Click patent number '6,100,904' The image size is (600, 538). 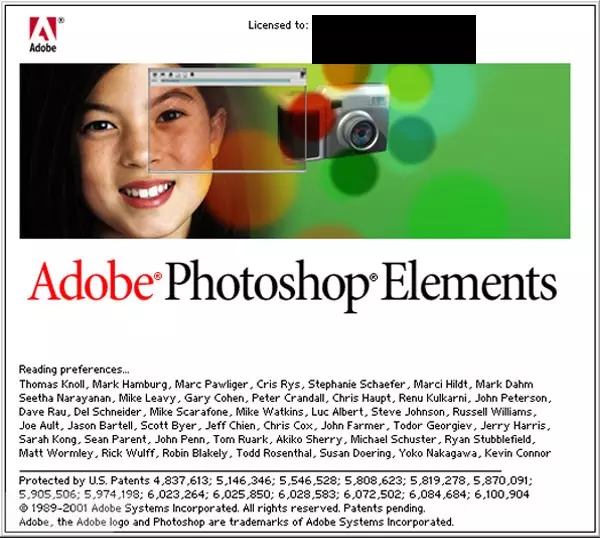tap(502, 494)
